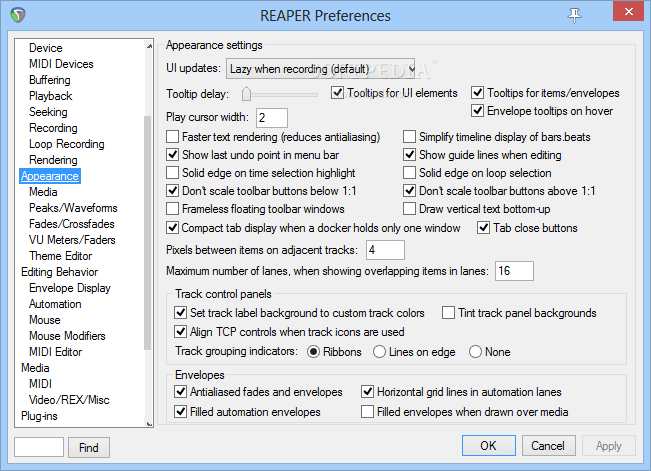Uncheck Show guide lines when editing
This screenshot has width=651, height=471.
pyautogui.click(x=409, y=155)
